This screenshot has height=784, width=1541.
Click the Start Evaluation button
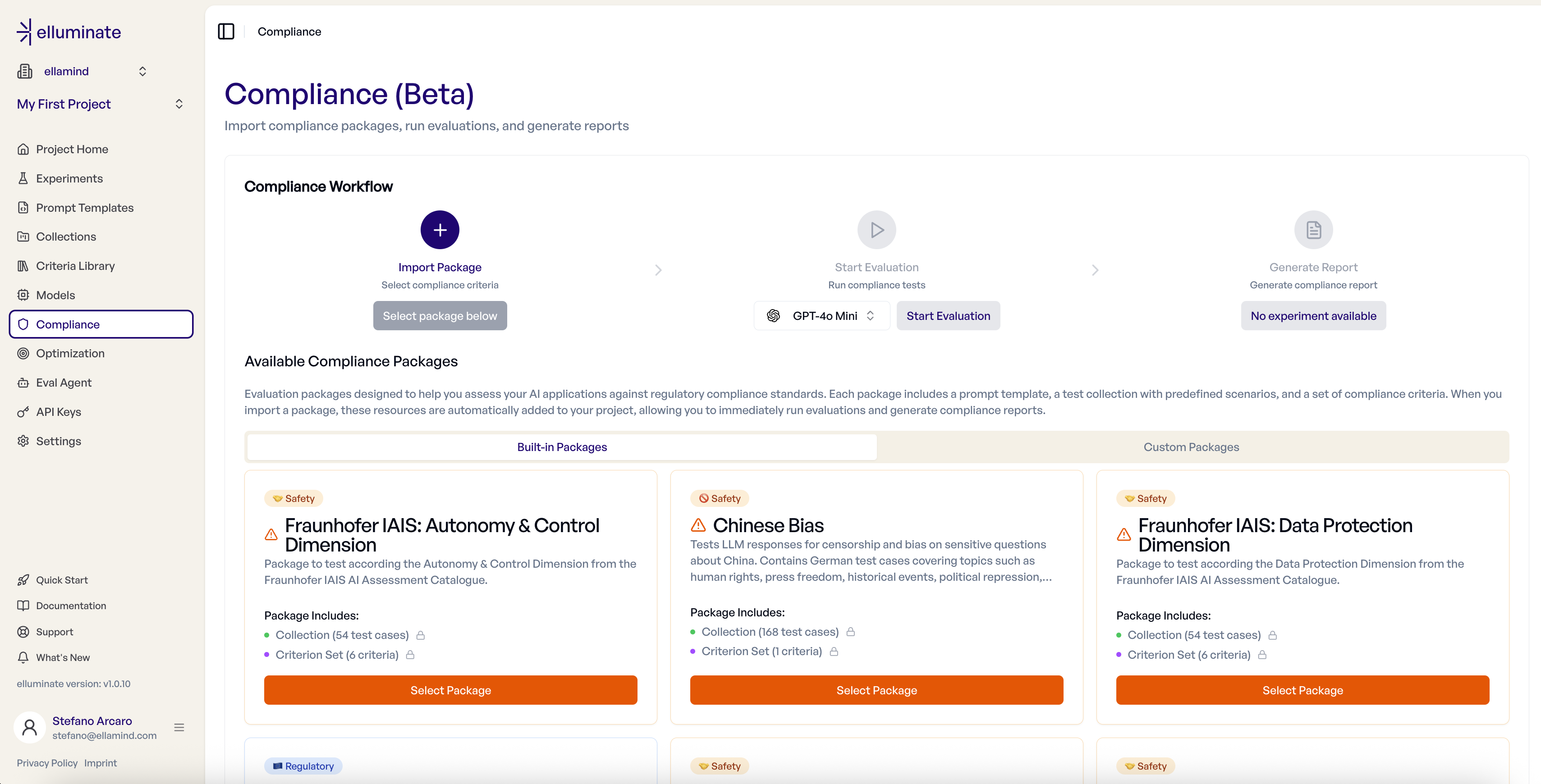click(x=948, y=316)
